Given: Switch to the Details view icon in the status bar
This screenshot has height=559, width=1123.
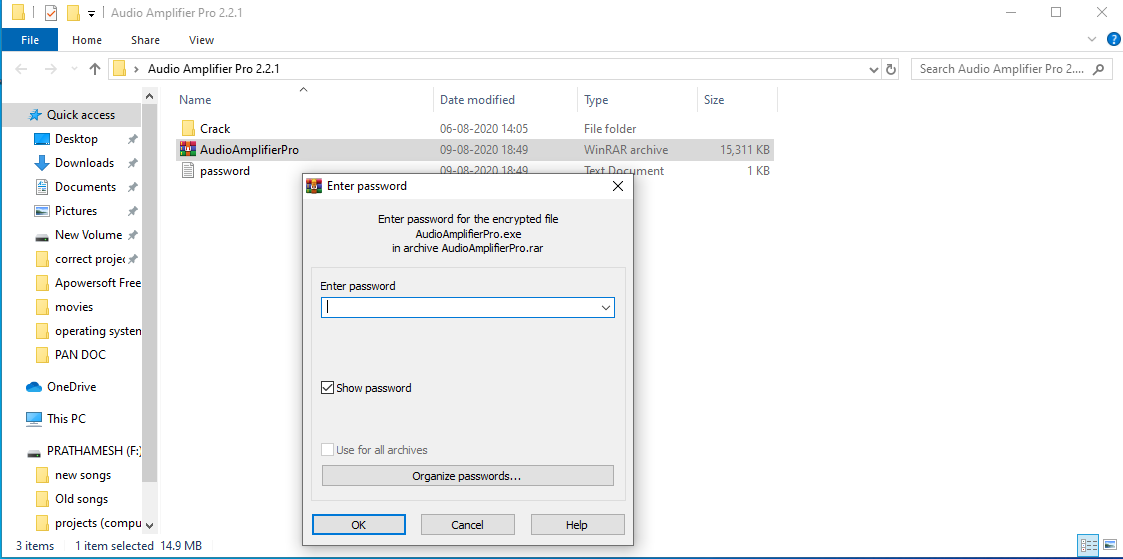Looking at the screenshot, I should tap(1088, 546).
